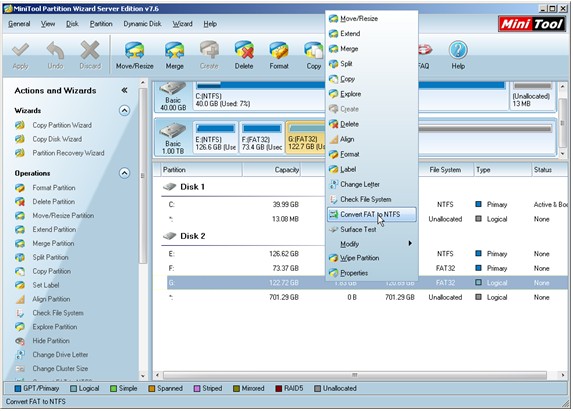The height and width of the screenshot is (411, 573).
Task: Click the Create toolbar icon
Action: (209, 55)
